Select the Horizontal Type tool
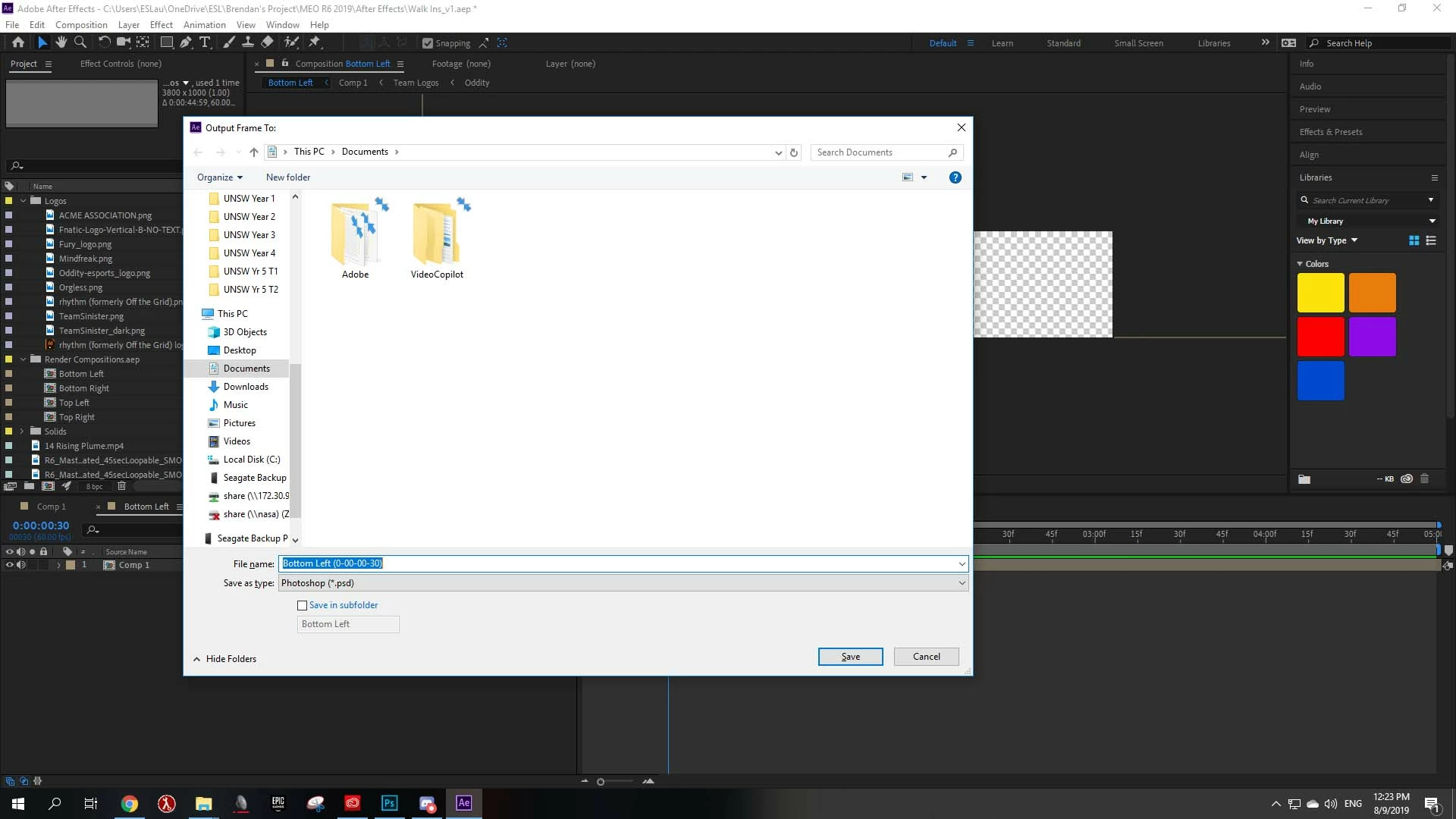 (205, 42)
